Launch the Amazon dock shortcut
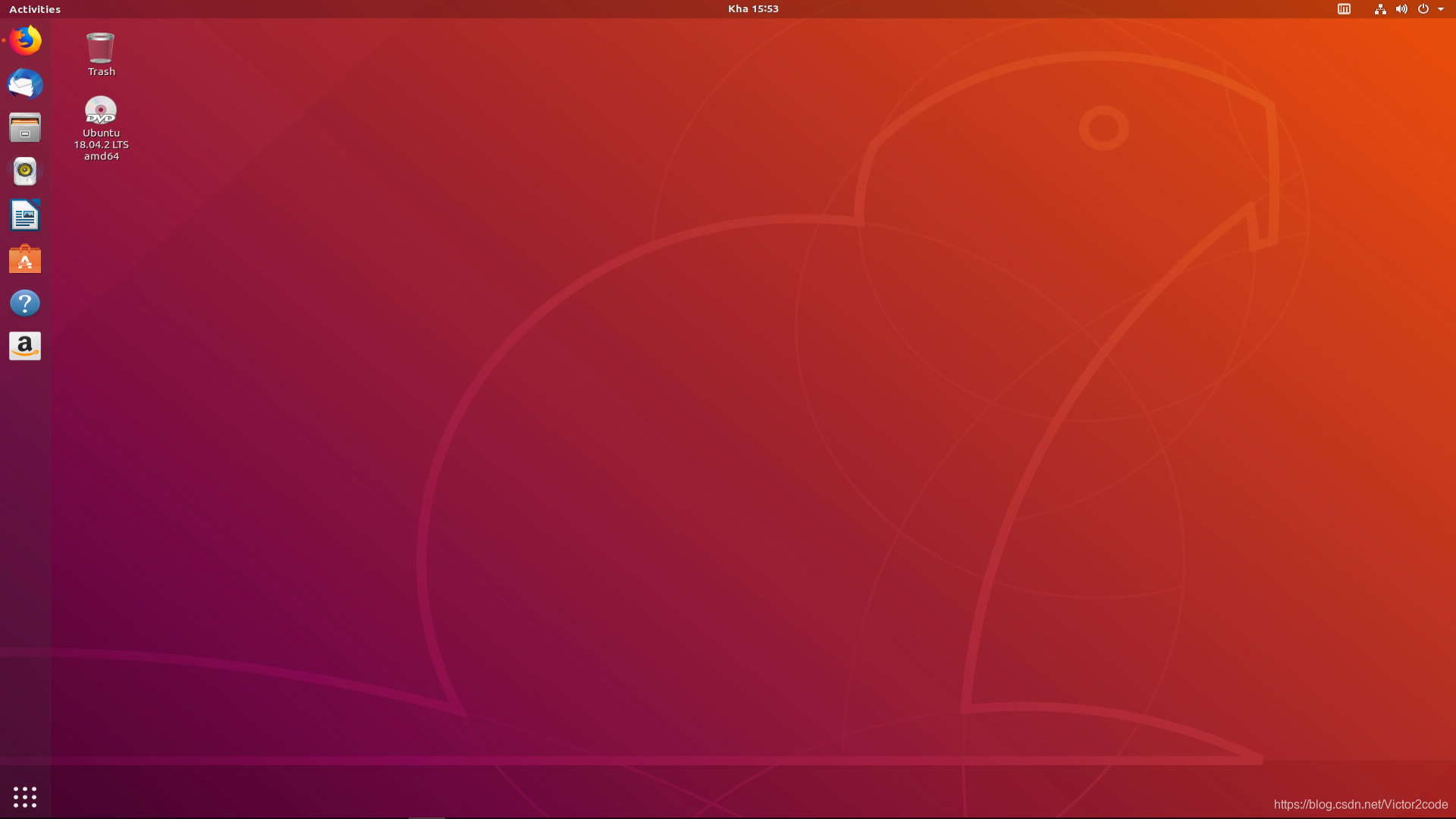The width and height of the screenshot is (1456, 819). 25,347
